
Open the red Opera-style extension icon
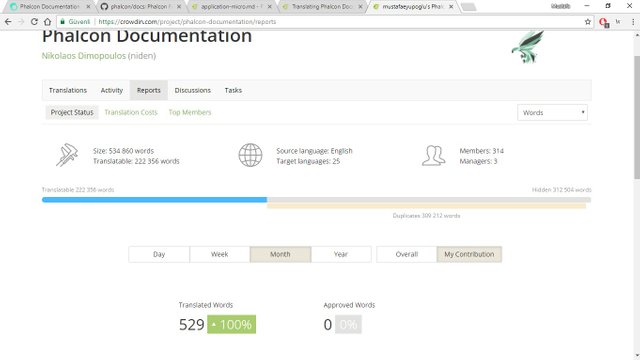click(x=604, y=22)
